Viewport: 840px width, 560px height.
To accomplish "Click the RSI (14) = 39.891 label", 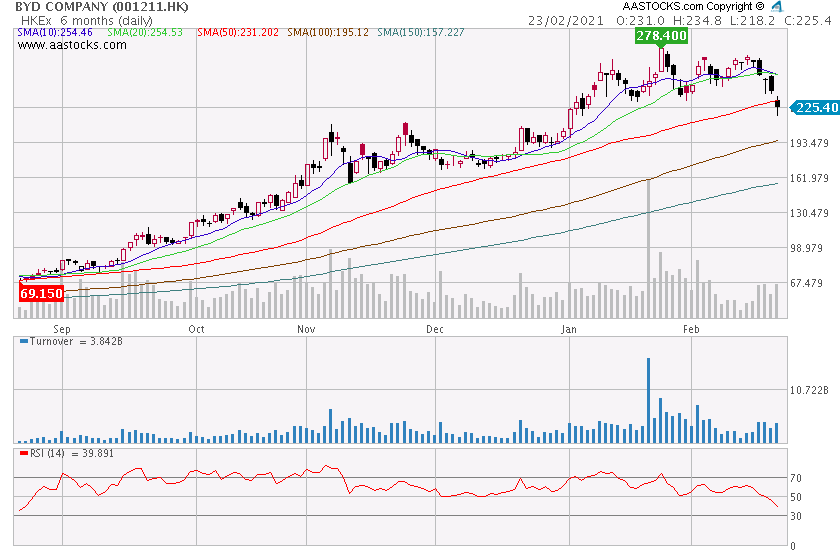I will pos(72,453).
